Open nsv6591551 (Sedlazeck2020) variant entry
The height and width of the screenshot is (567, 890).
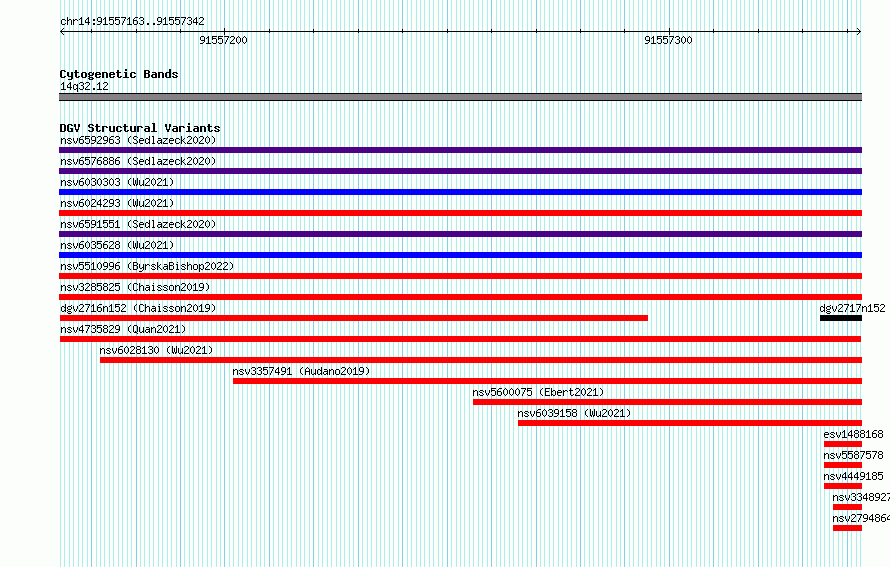[138, 224]
